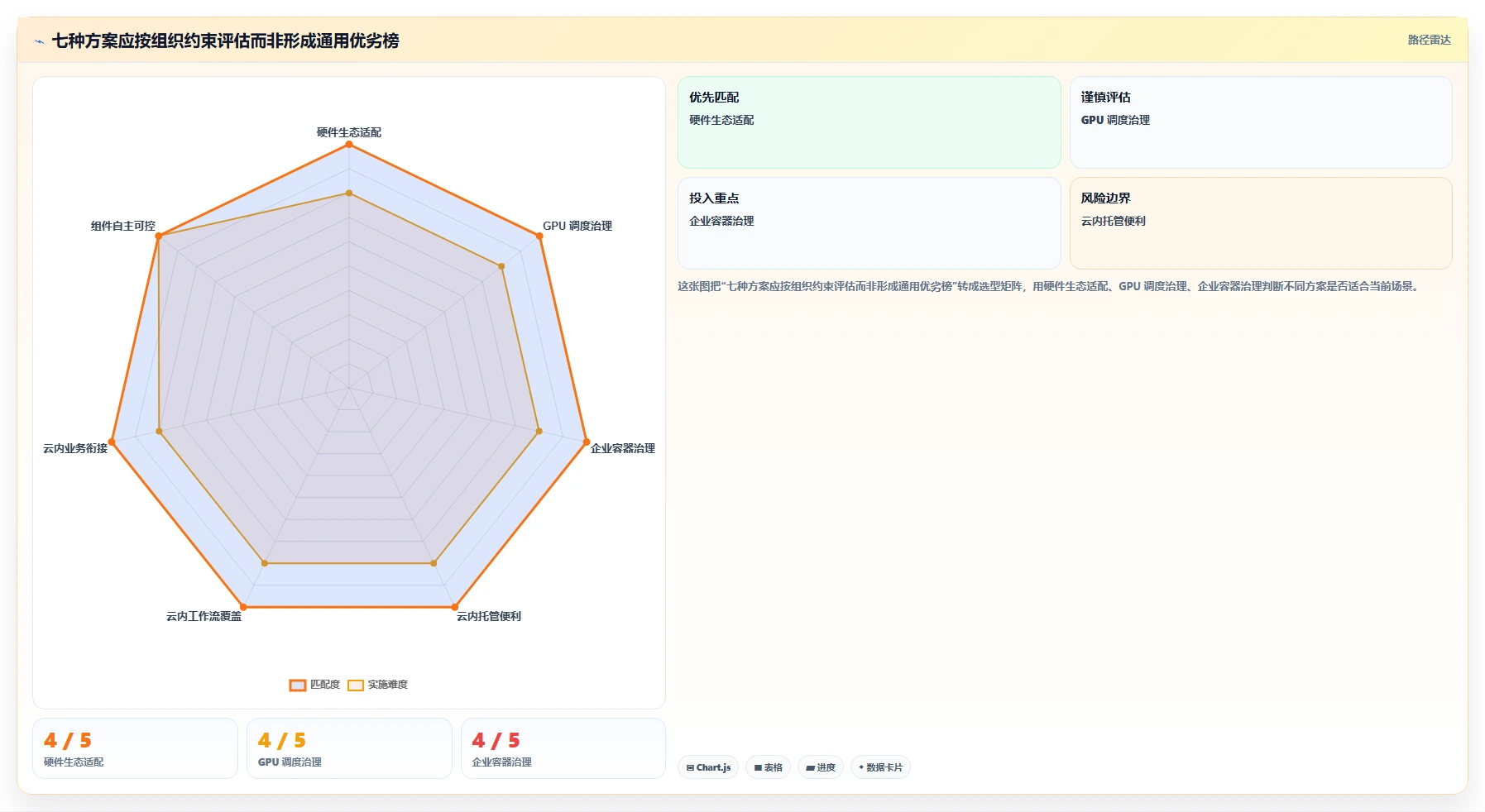The height and width of the screenshot is (812, 1485).
Task: Select the orange 匹配度 point on 云内托管便利 axis
Action: click(455, 607)
